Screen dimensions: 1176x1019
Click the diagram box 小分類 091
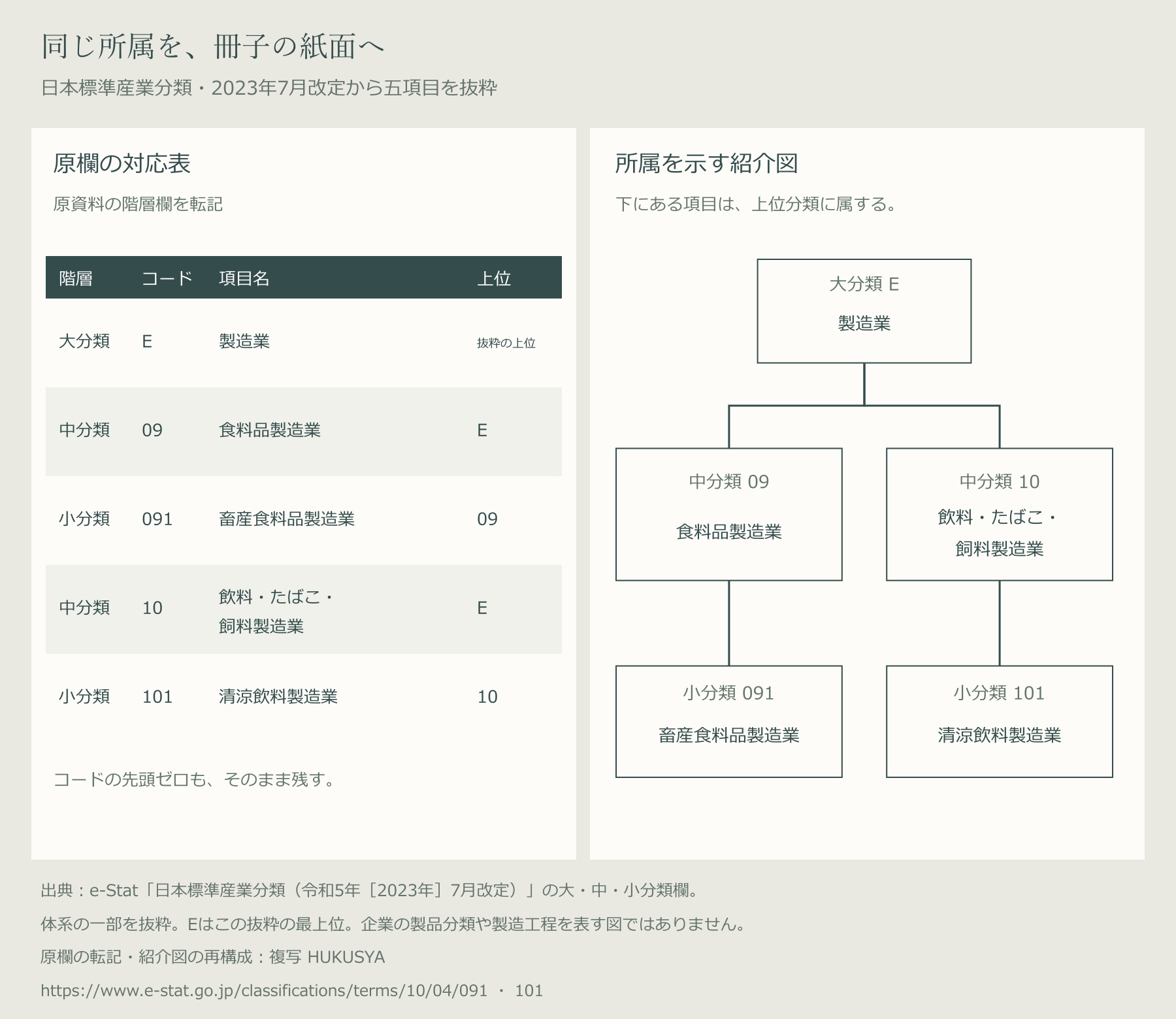[x=729, y=722]
